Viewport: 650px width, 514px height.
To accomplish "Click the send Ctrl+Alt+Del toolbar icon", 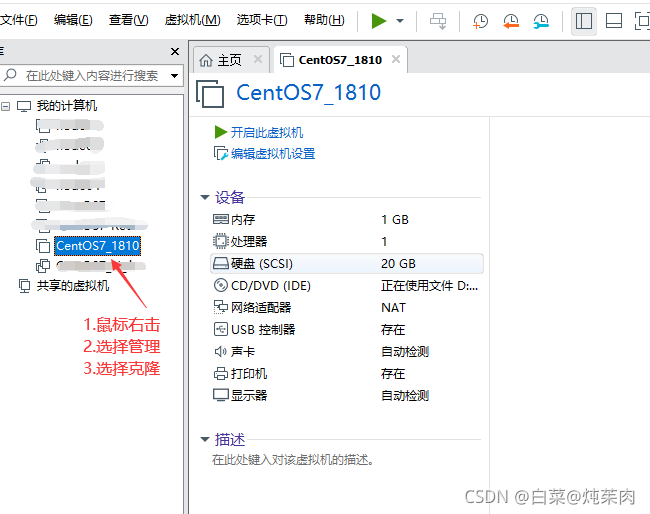I will (x=438, y=21).
